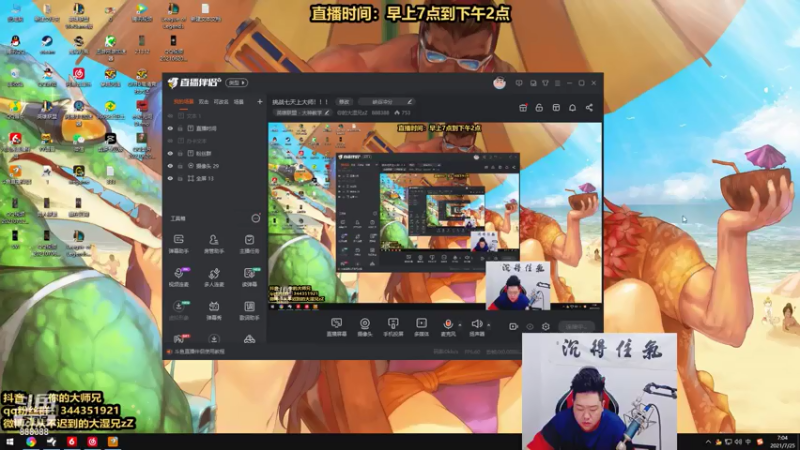This screenshot has width=800, height=450.
Task: Toggle lock on the 摄像头 29 layer
Action: pos(180,166)
